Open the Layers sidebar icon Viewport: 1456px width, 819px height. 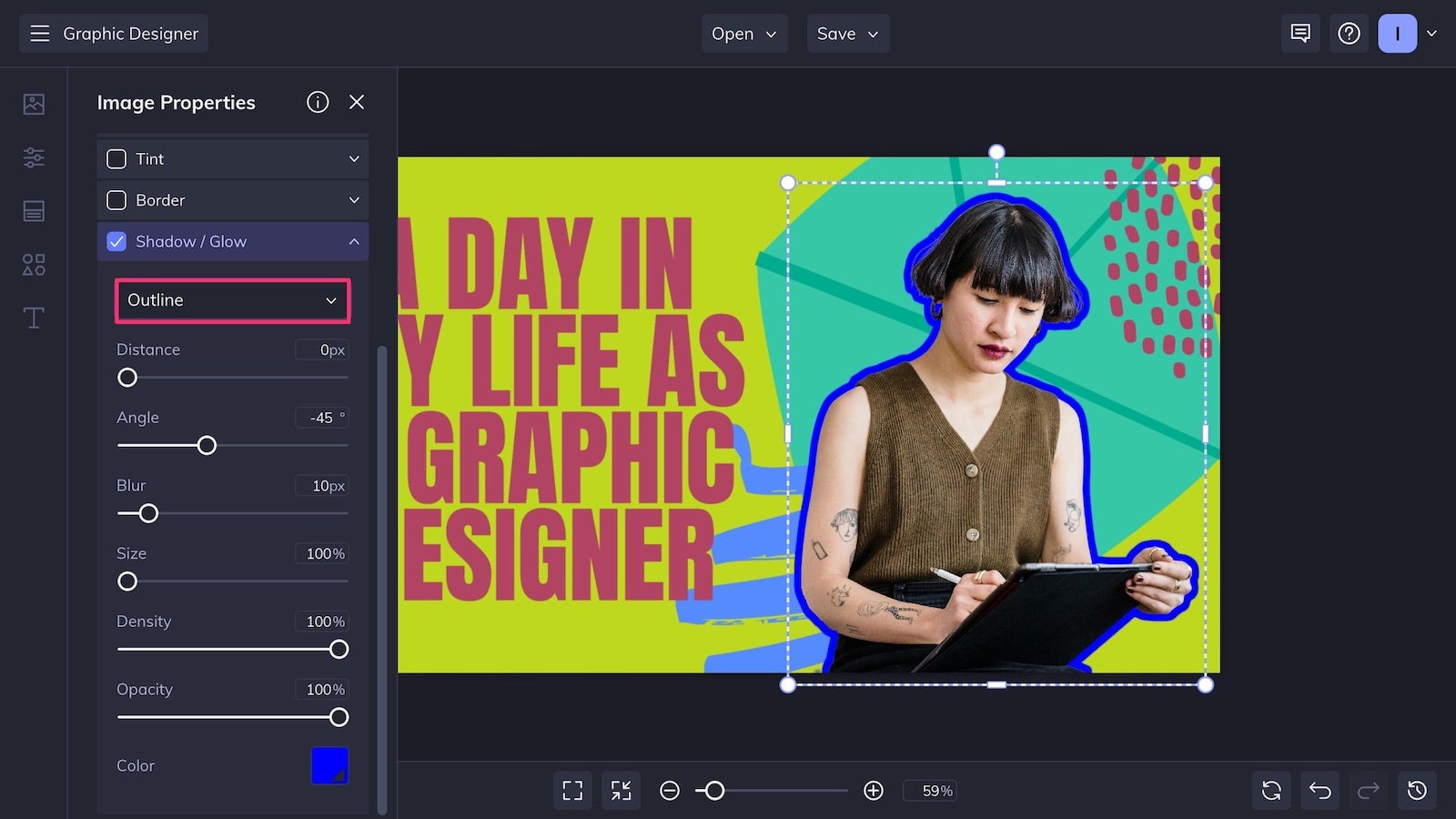pyautogui.click(x=34, y=211)
